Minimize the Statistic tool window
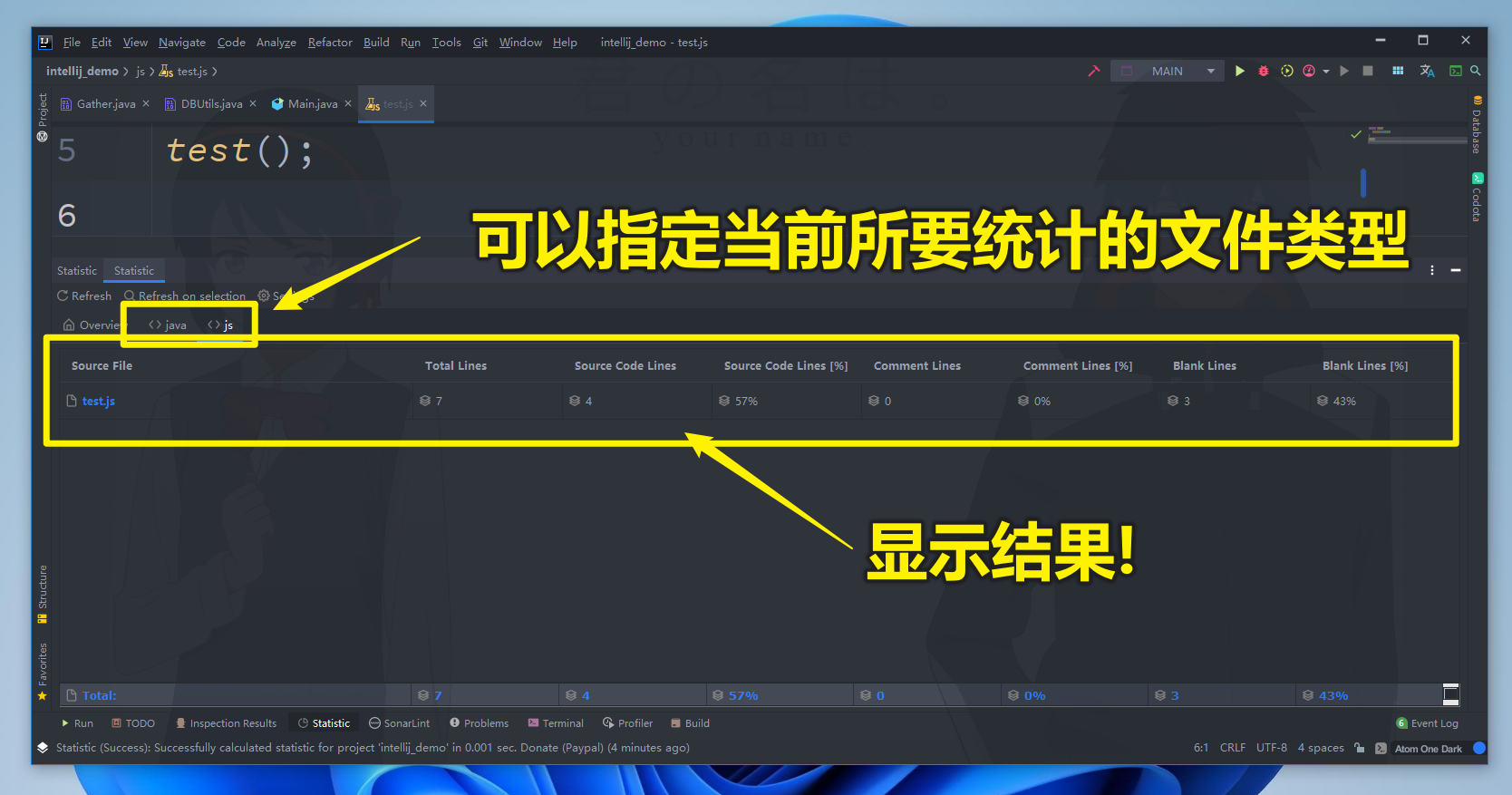Image resolution: width=1512 pixels, height=795 pixels. [x=1456, y=270]
